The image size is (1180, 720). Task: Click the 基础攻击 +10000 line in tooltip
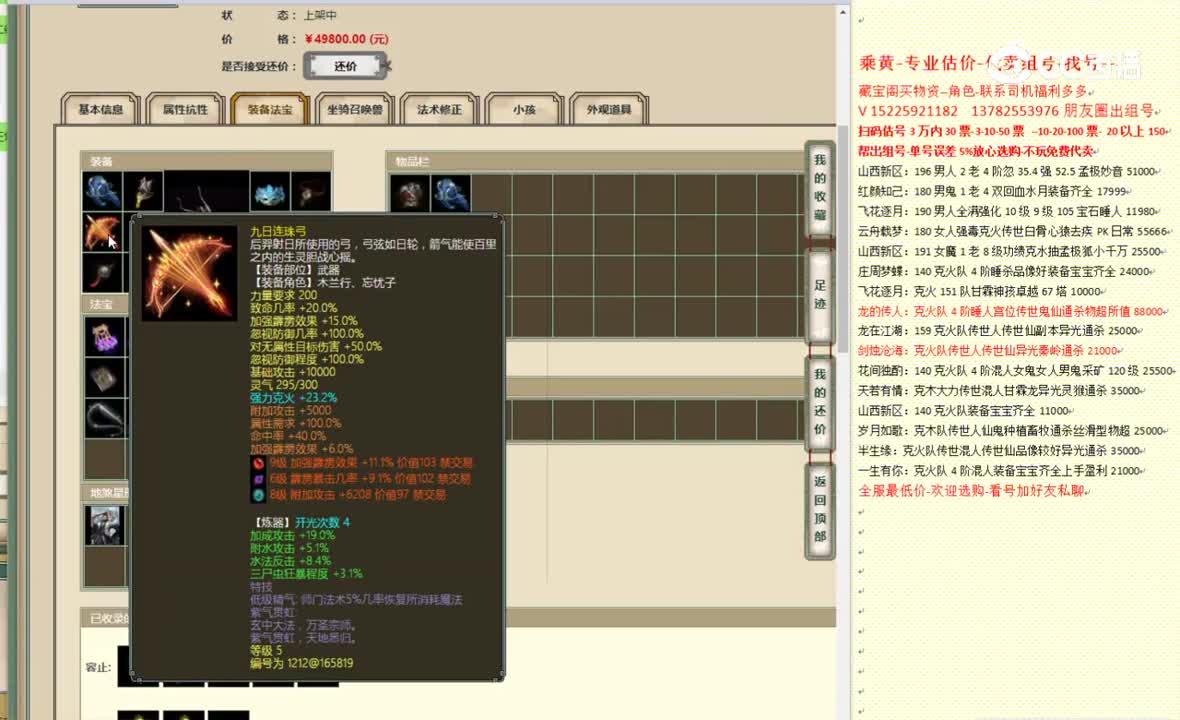coord(293,372)
